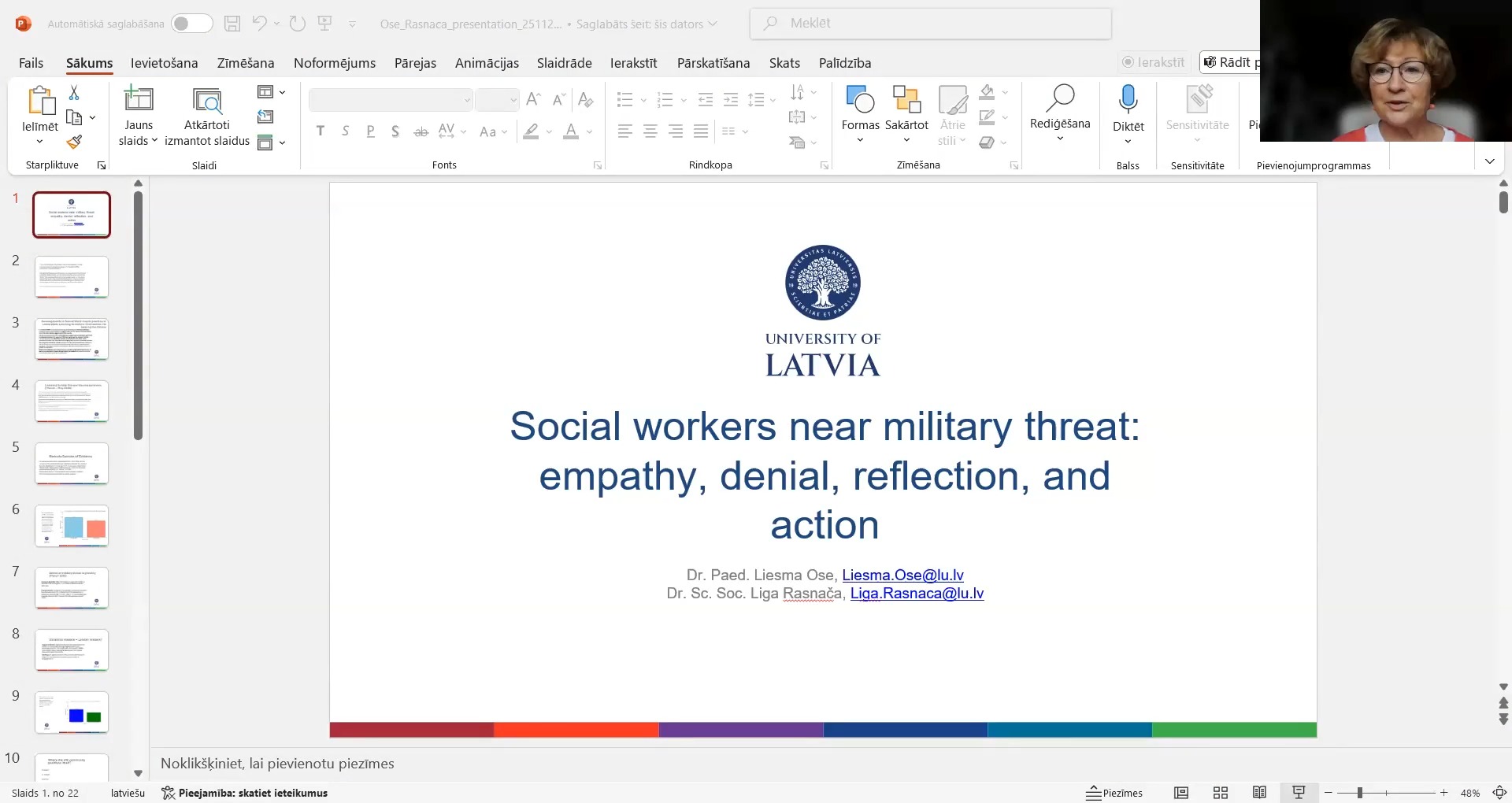This screenshot has height=803, width=1512.
Task: Toggle the Automātiskā saglabāšana autosave switch
Action: 192,24
